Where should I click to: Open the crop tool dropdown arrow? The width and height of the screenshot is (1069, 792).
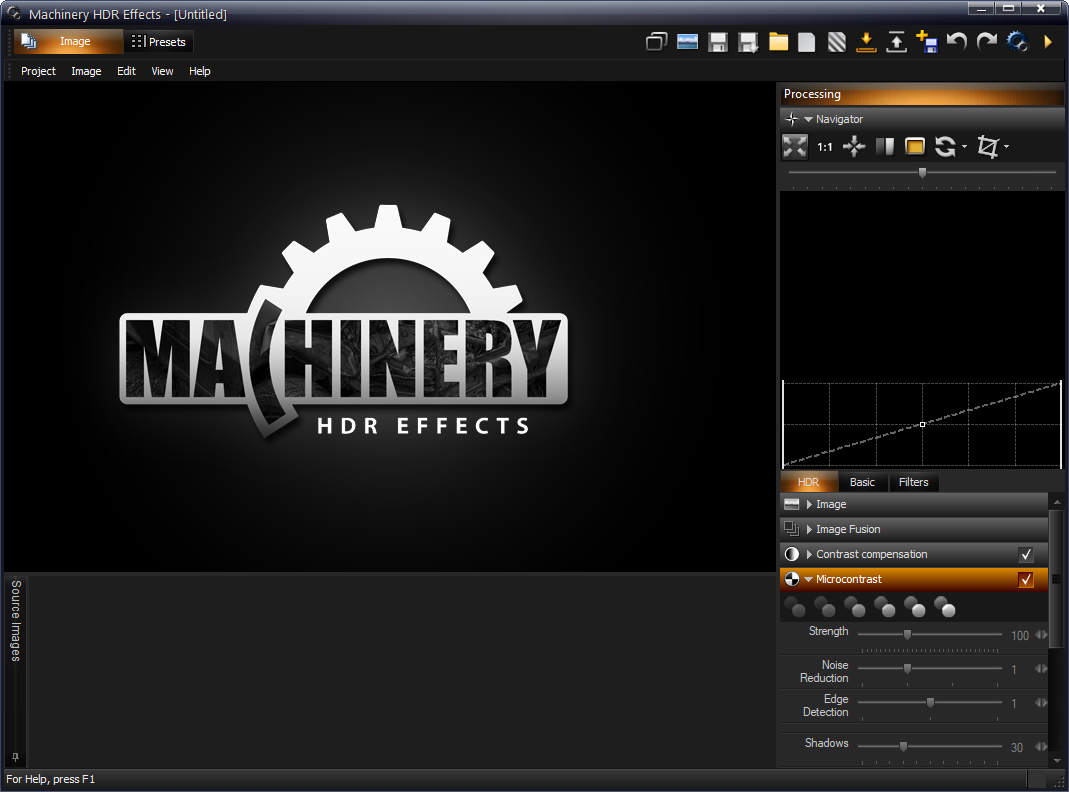1006,147
